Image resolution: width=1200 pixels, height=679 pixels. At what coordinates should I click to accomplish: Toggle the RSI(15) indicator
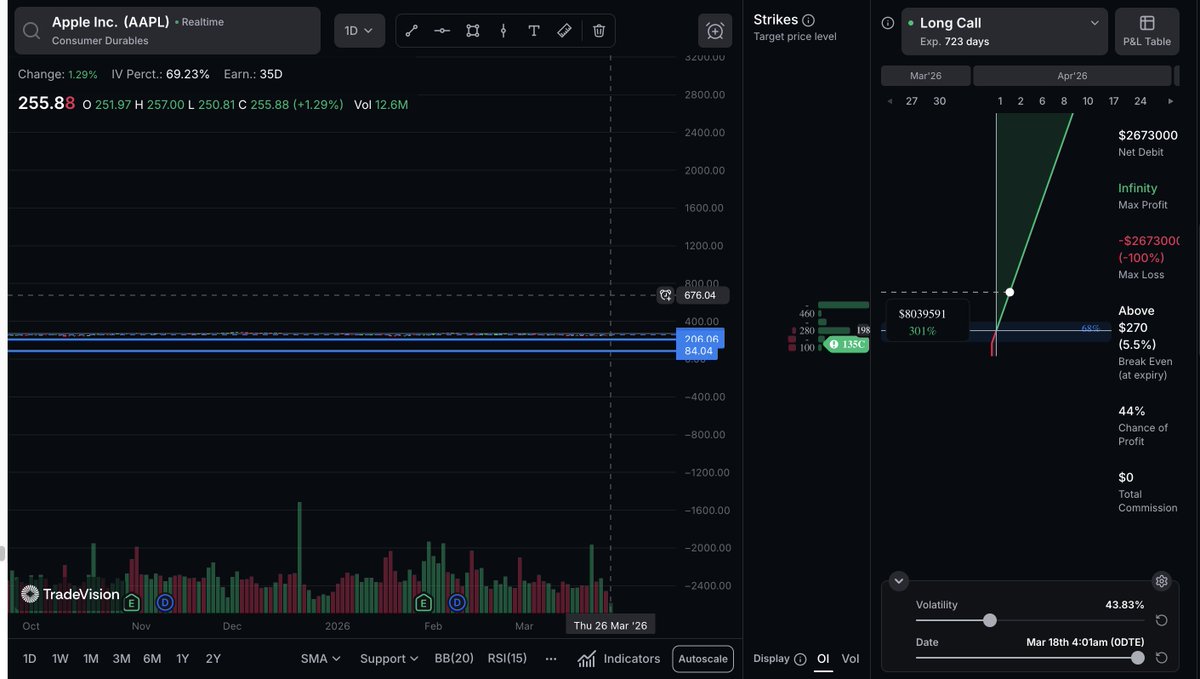click(x=507, y=659)
